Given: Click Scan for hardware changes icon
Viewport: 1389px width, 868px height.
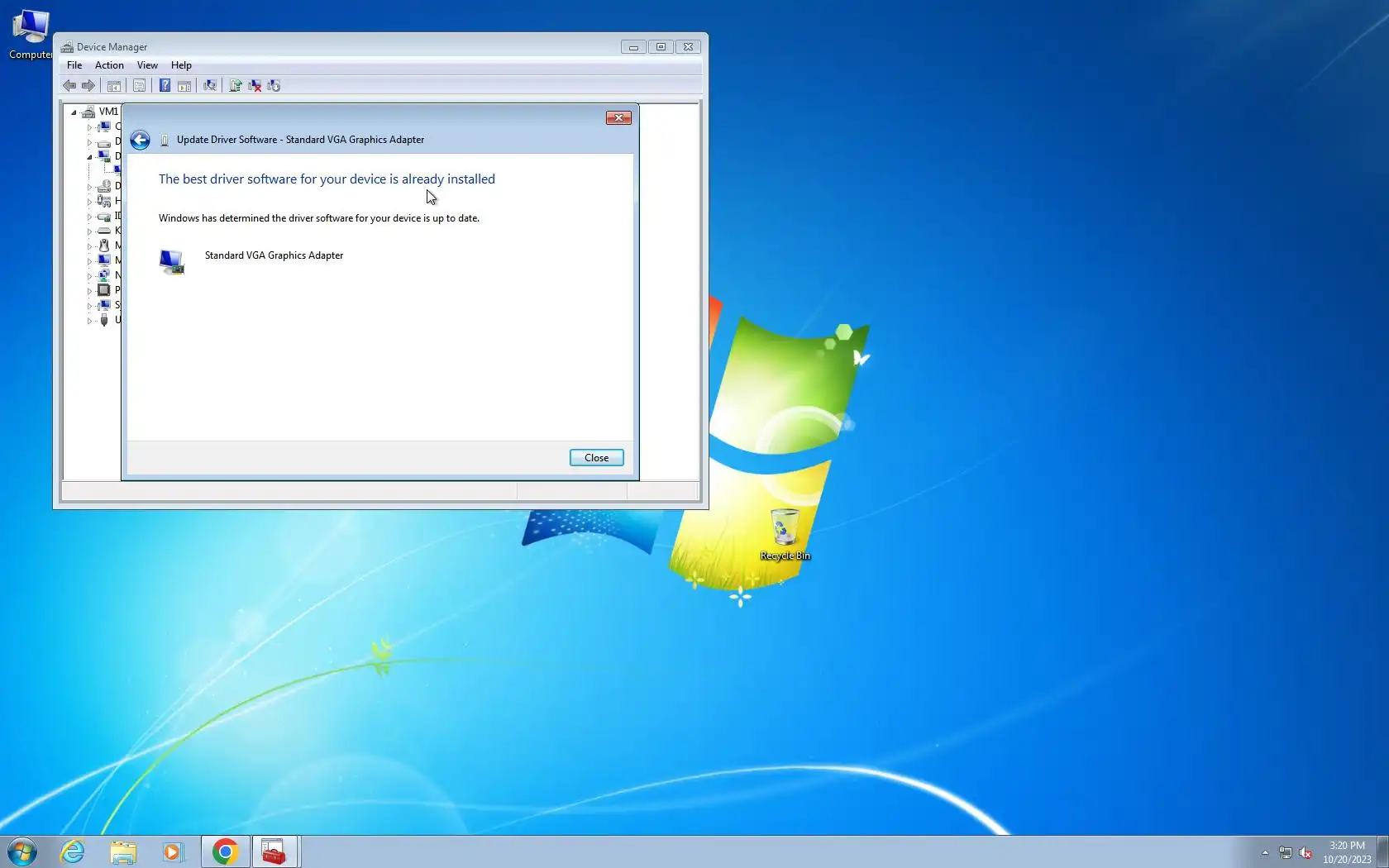Looking at the screenshot, I should pyautogui.click(x=210, y=85).
